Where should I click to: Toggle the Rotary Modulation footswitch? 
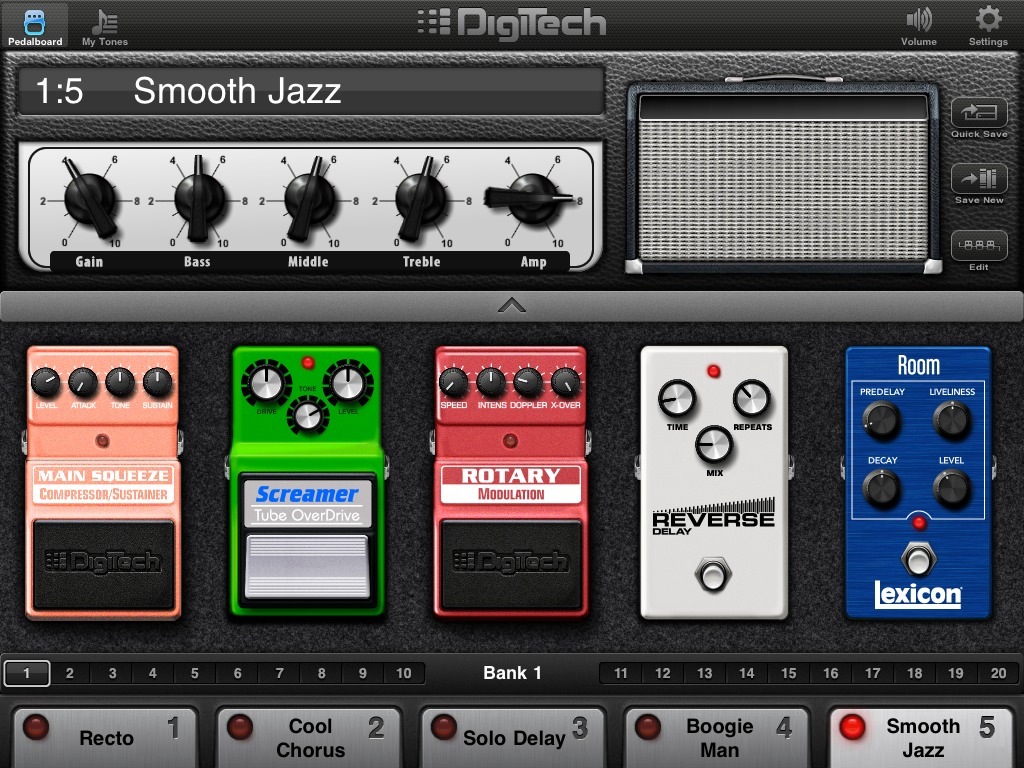pyautogui.click(x=511, y=564)
